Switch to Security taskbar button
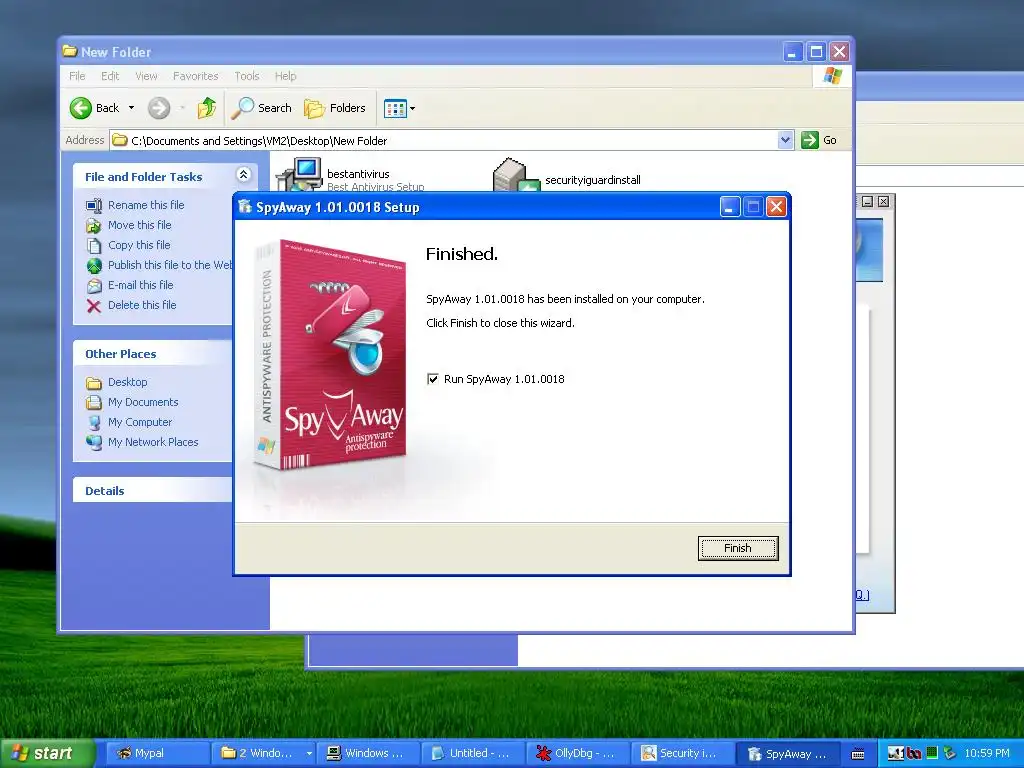Viewport: 1024px width, 768px height. point(683,753)
